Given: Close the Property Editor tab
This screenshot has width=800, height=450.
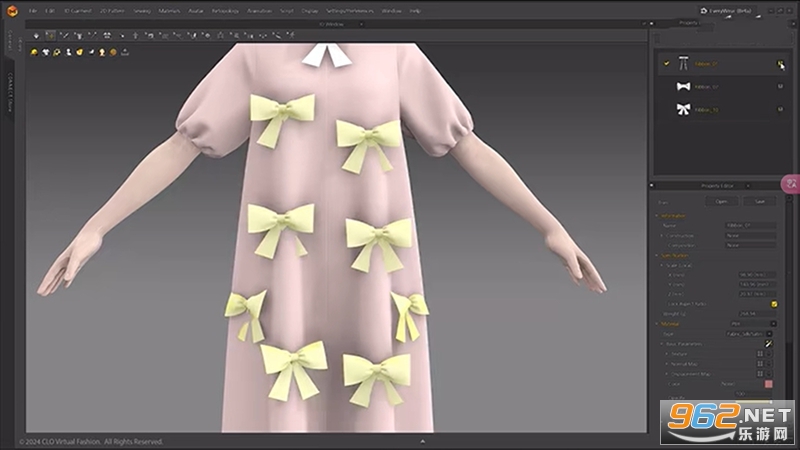Looking at the screenshot, I should click(x=748, y=186).
